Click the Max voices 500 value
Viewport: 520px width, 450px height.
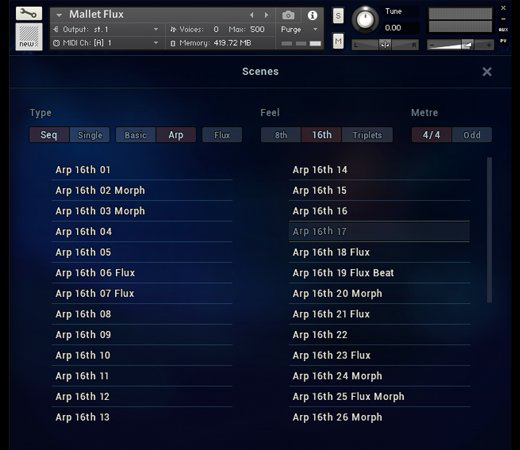coord(257,29)
